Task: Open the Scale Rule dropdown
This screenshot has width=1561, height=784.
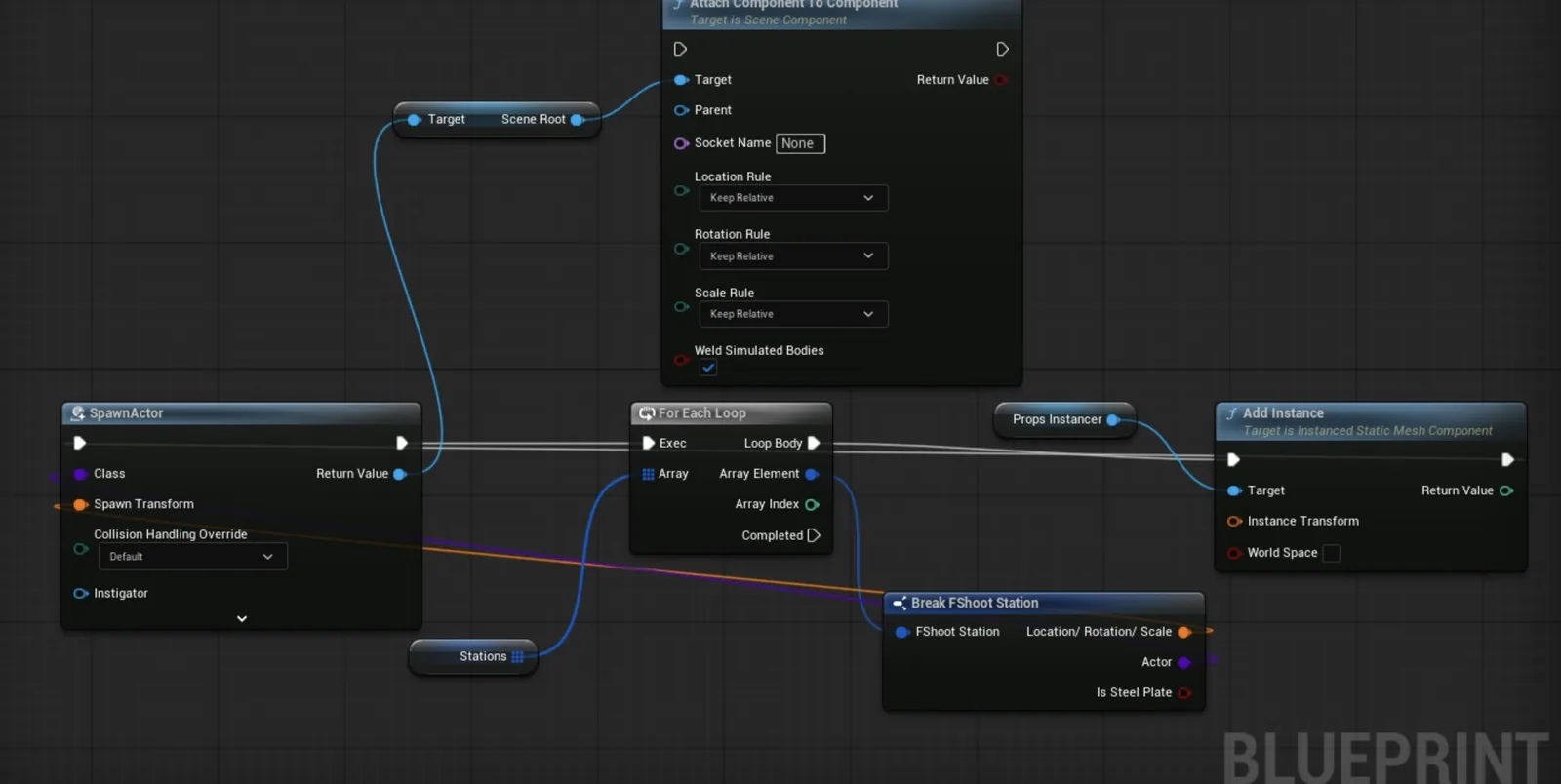Action: [793, 314]
